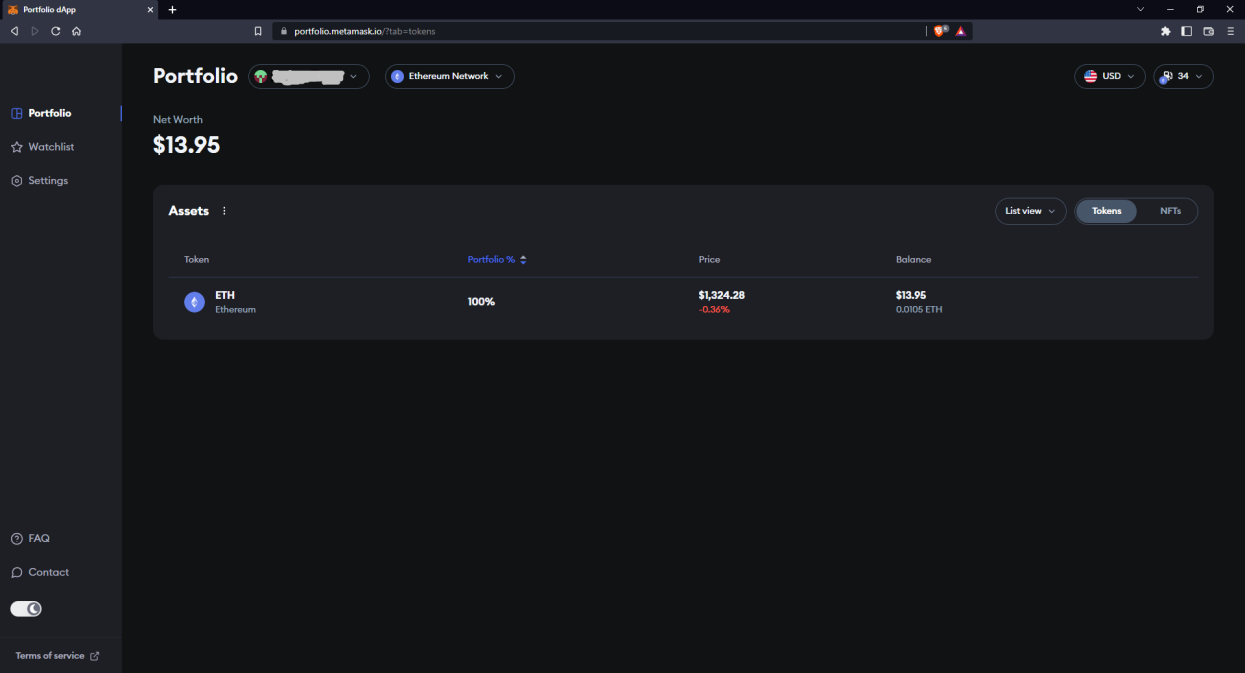Expand the List view dropdown
Viewport: 1245px width, 673px height.
[x=1030, y=211]
